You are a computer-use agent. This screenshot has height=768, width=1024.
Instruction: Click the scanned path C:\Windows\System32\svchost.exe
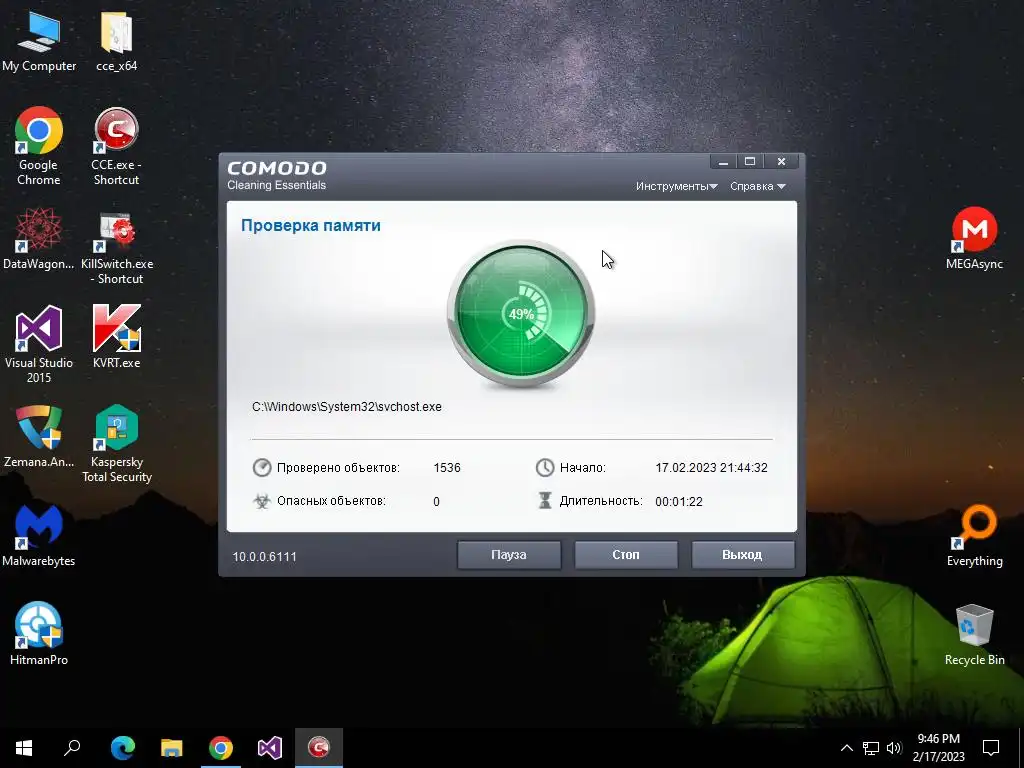coord(347,407)
